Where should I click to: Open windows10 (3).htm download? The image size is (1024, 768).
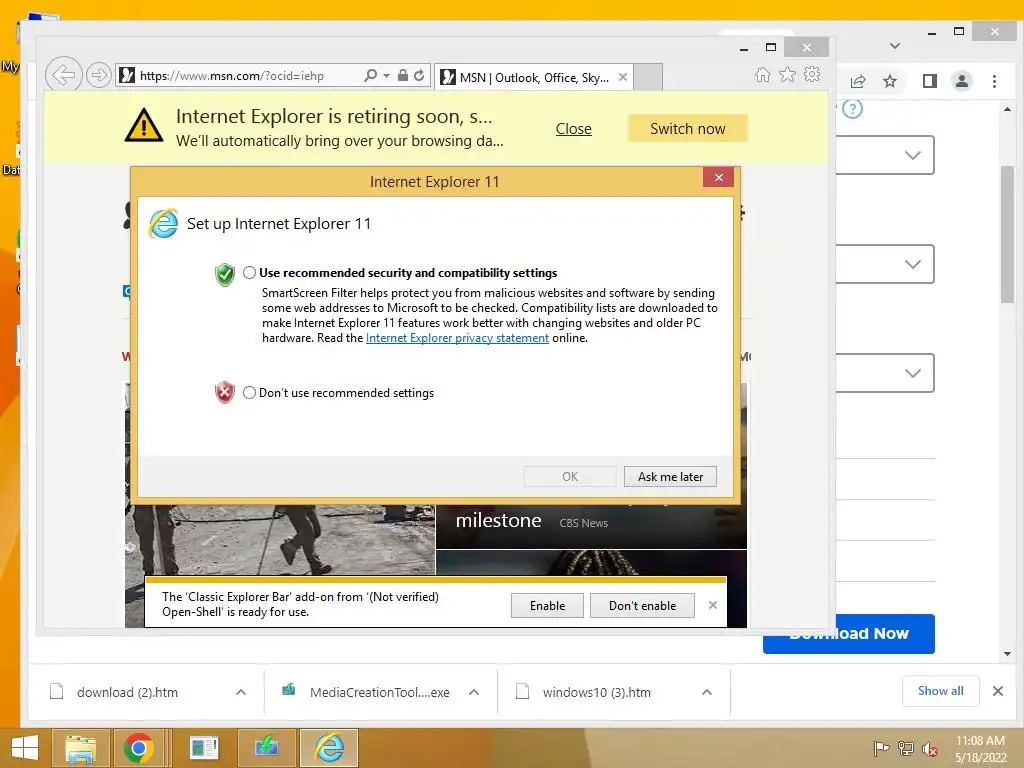[x=596, y=692]
